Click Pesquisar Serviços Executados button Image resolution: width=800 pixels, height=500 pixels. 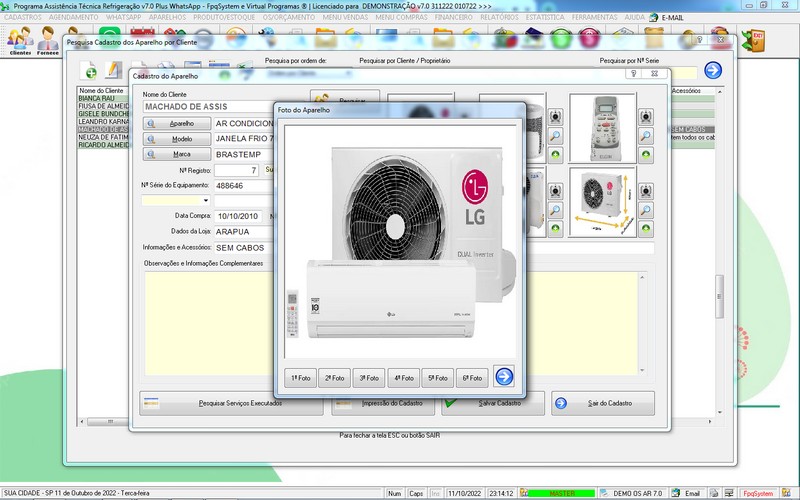pos(231,403)
